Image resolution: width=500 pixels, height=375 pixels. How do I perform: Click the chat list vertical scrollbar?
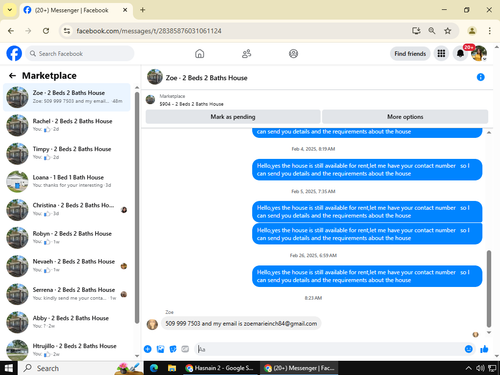(x=137, y=207)
